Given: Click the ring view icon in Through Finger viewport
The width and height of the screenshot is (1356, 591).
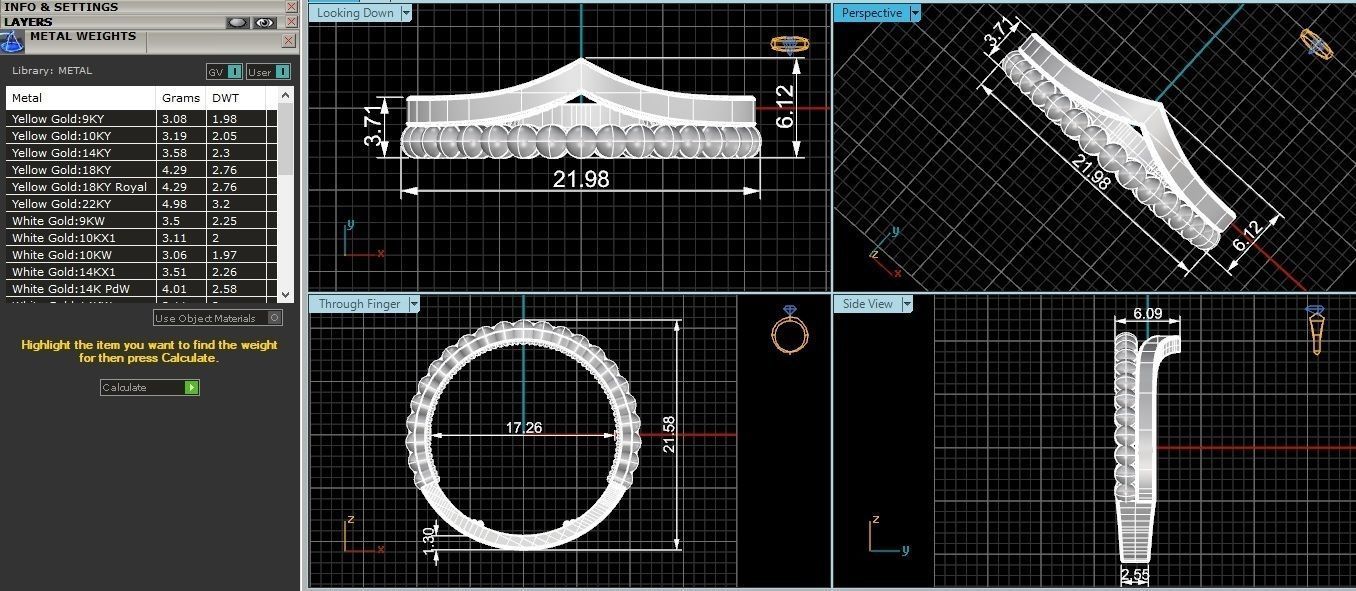Looking at the screenshot, I should pos(789,329).
